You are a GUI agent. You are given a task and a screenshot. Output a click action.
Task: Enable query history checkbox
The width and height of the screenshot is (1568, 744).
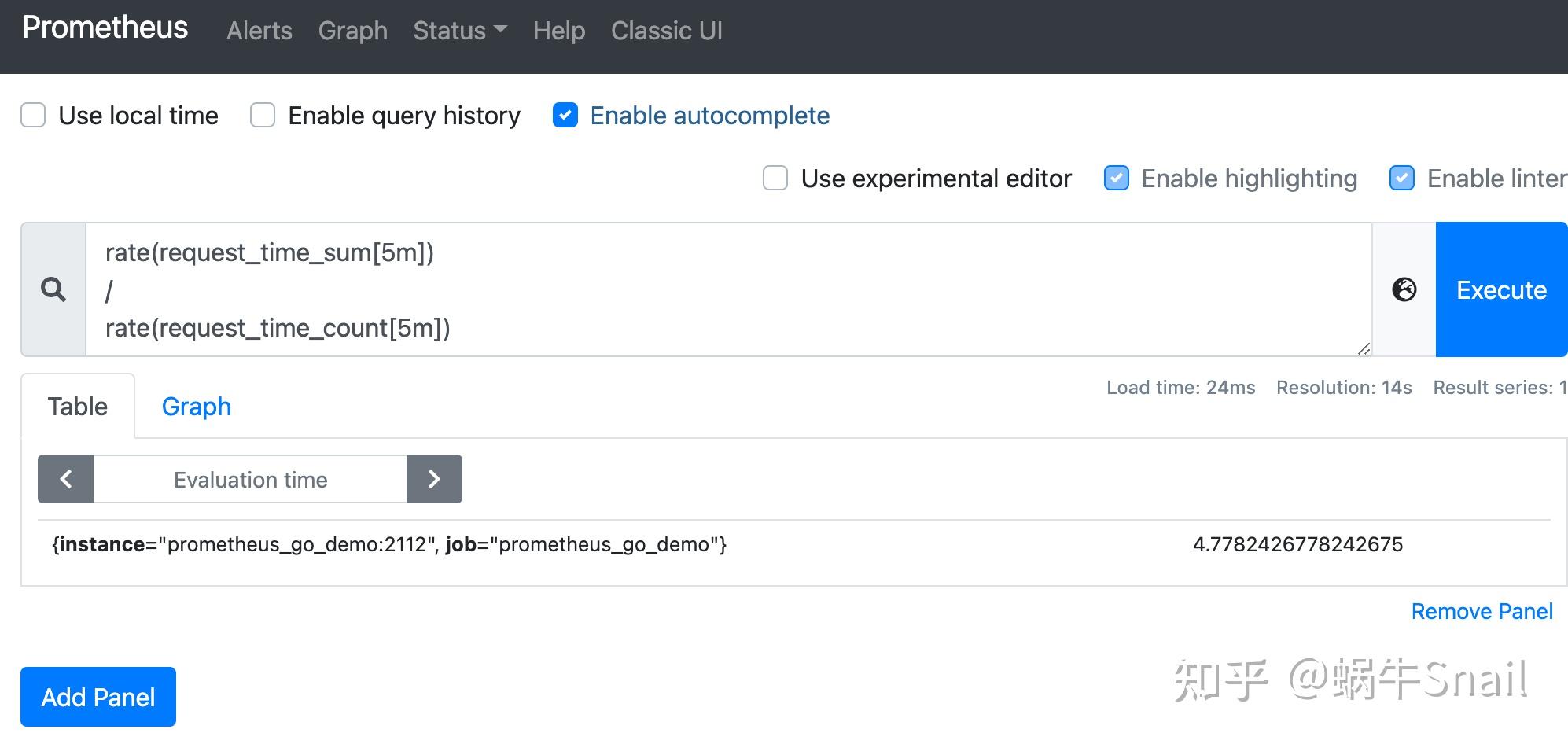(x=263, y=116)
